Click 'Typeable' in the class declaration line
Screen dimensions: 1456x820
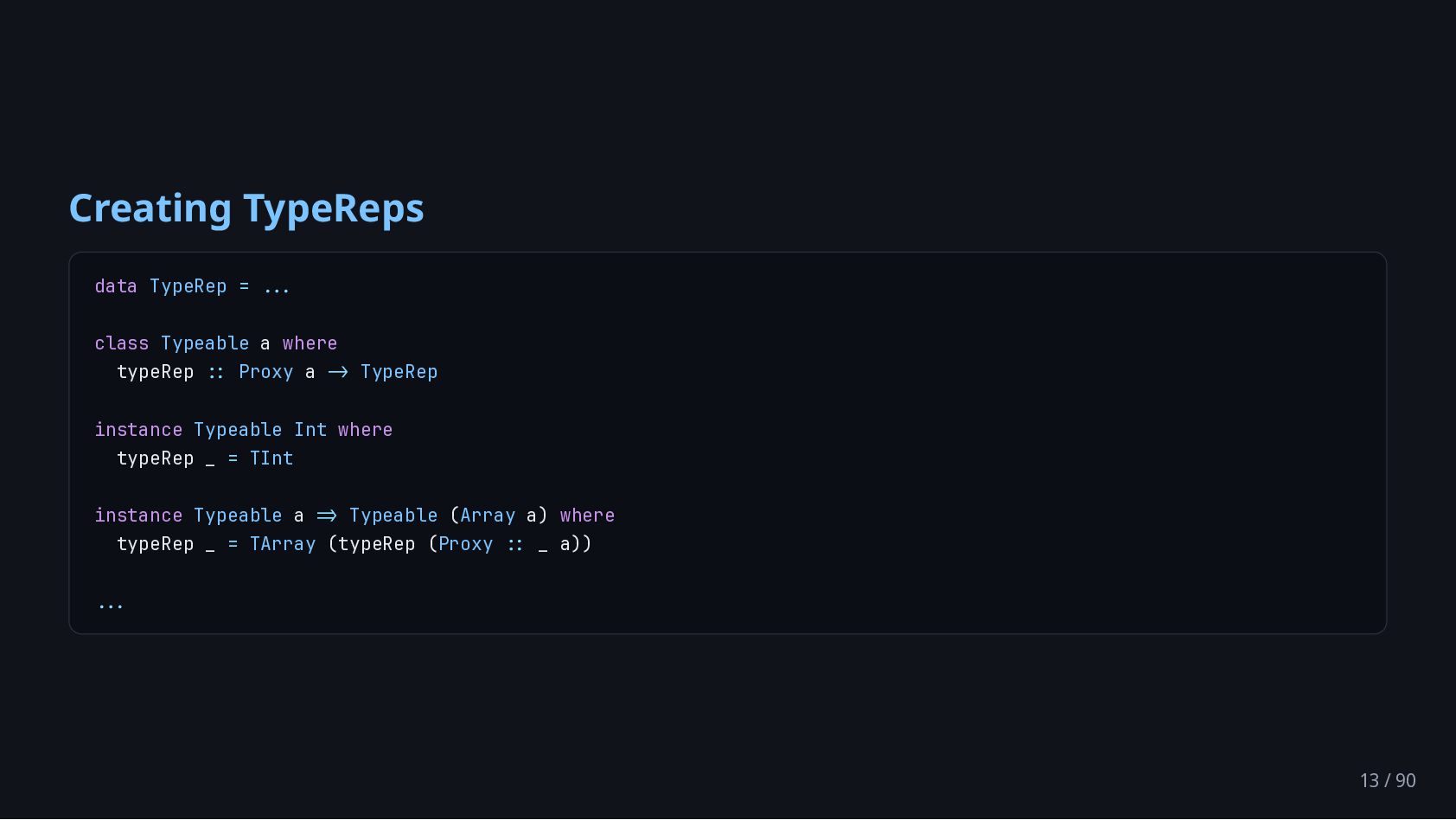point(205,343)
